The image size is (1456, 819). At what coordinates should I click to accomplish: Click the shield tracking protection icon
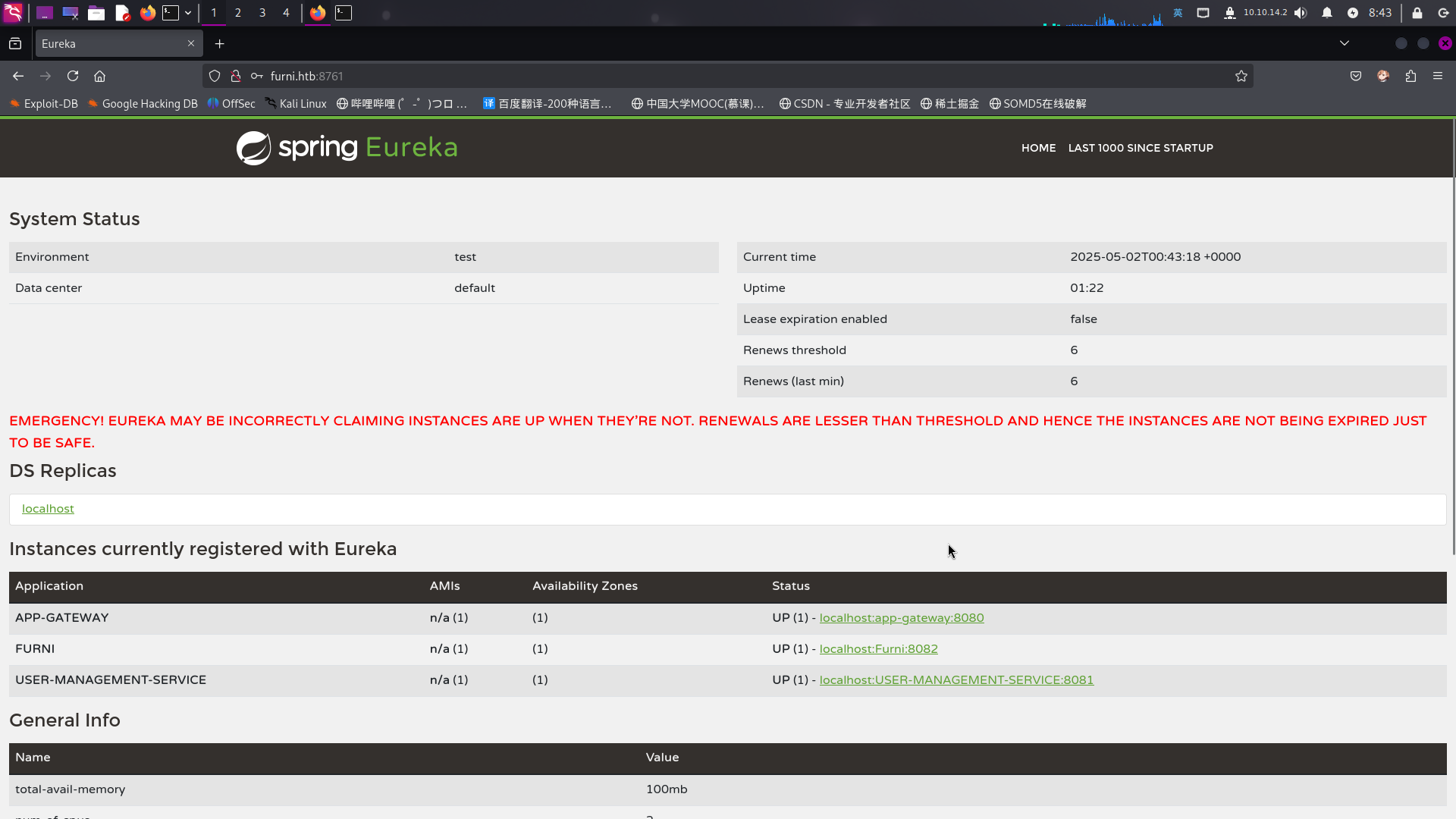tap(215, 76)
